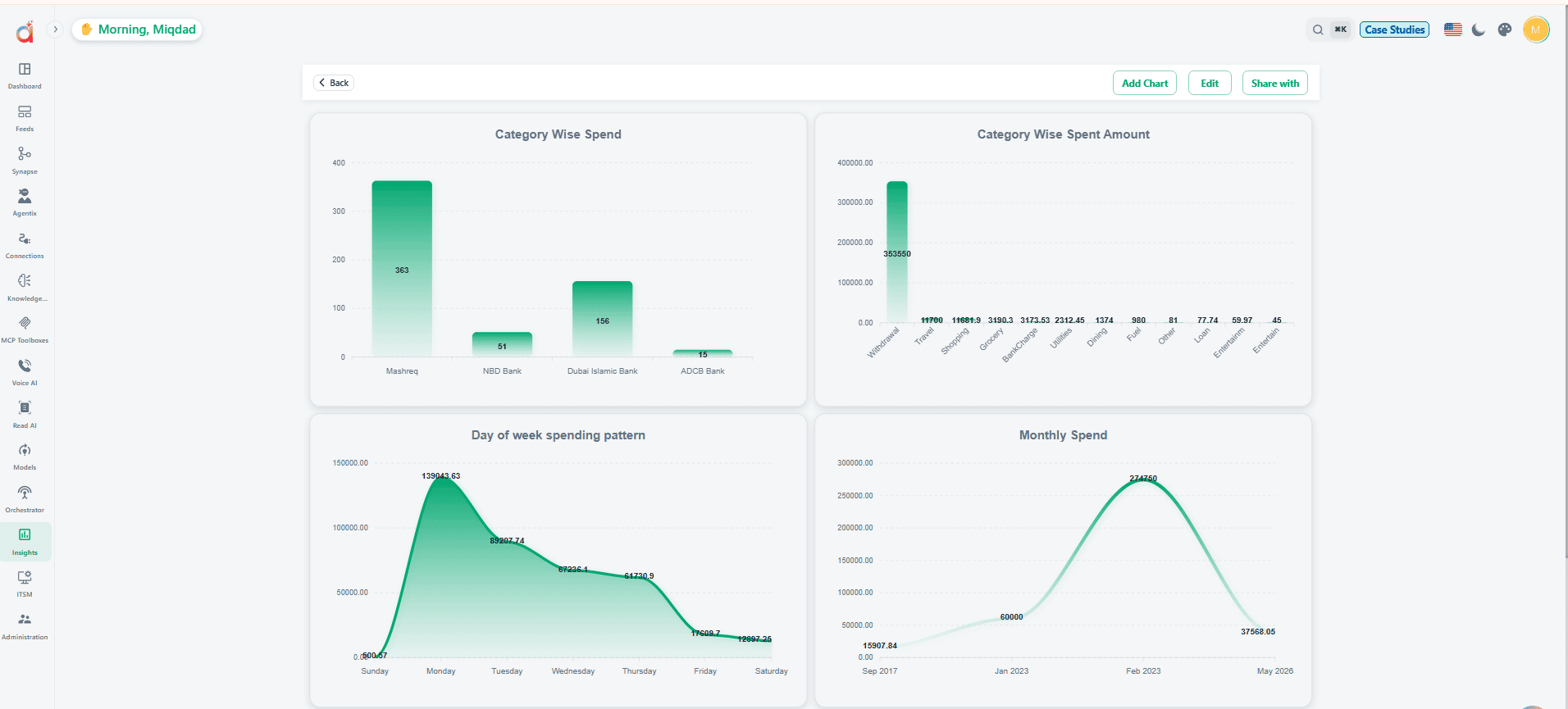Click the Back button
The height and width of the screenshot is (709, 1568).
coord(334,83)
